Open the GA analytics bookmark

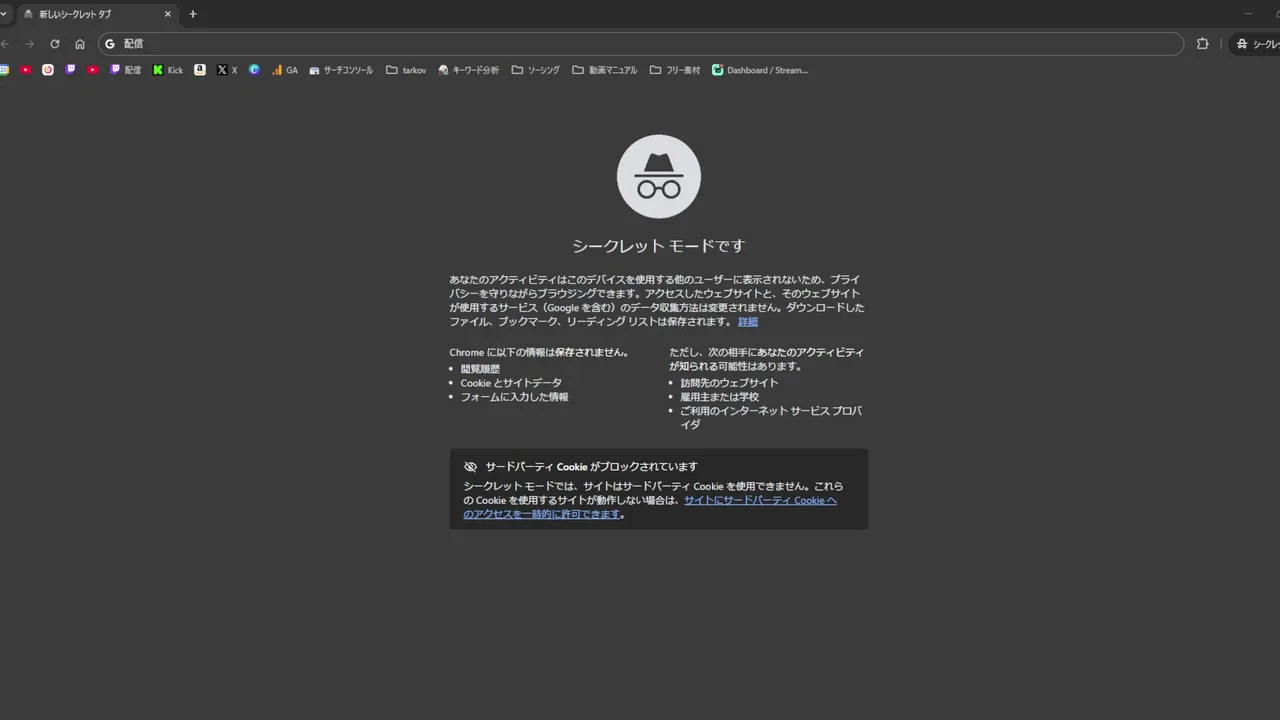[x=285, y=70]
